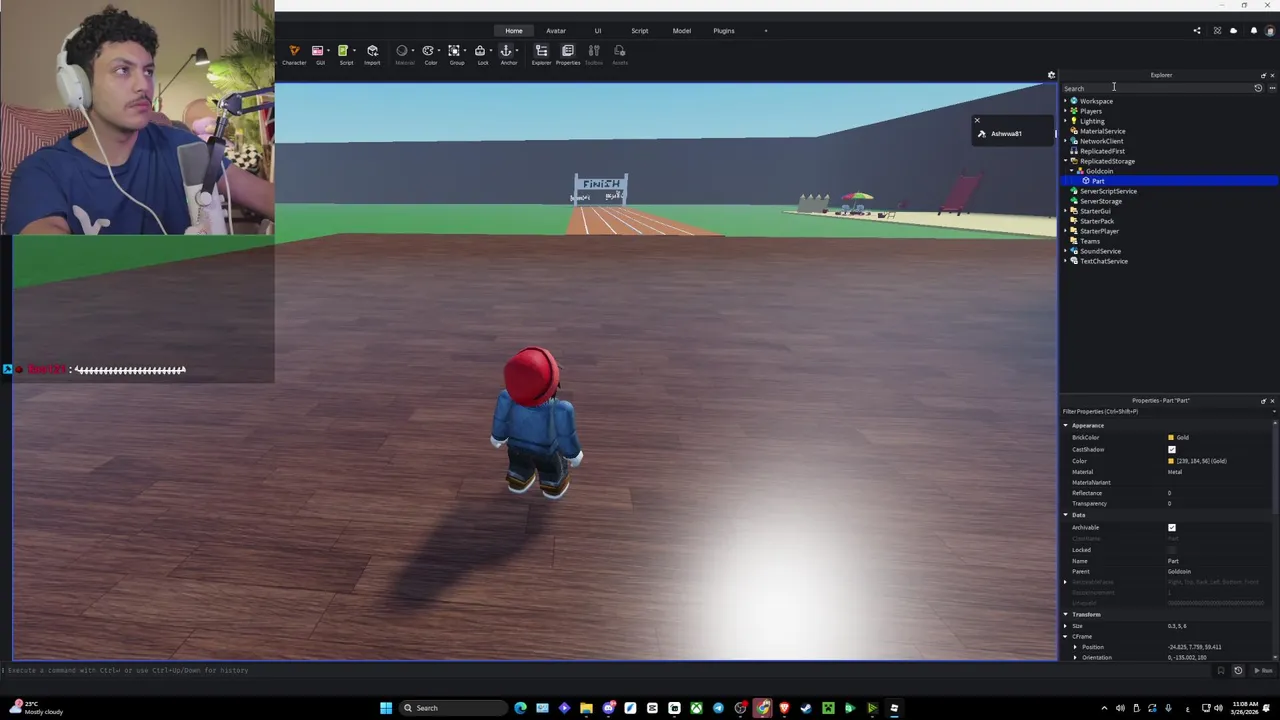Select TextChatService in Explorer
The image size is (1280, 720).
pos(1103,261)
